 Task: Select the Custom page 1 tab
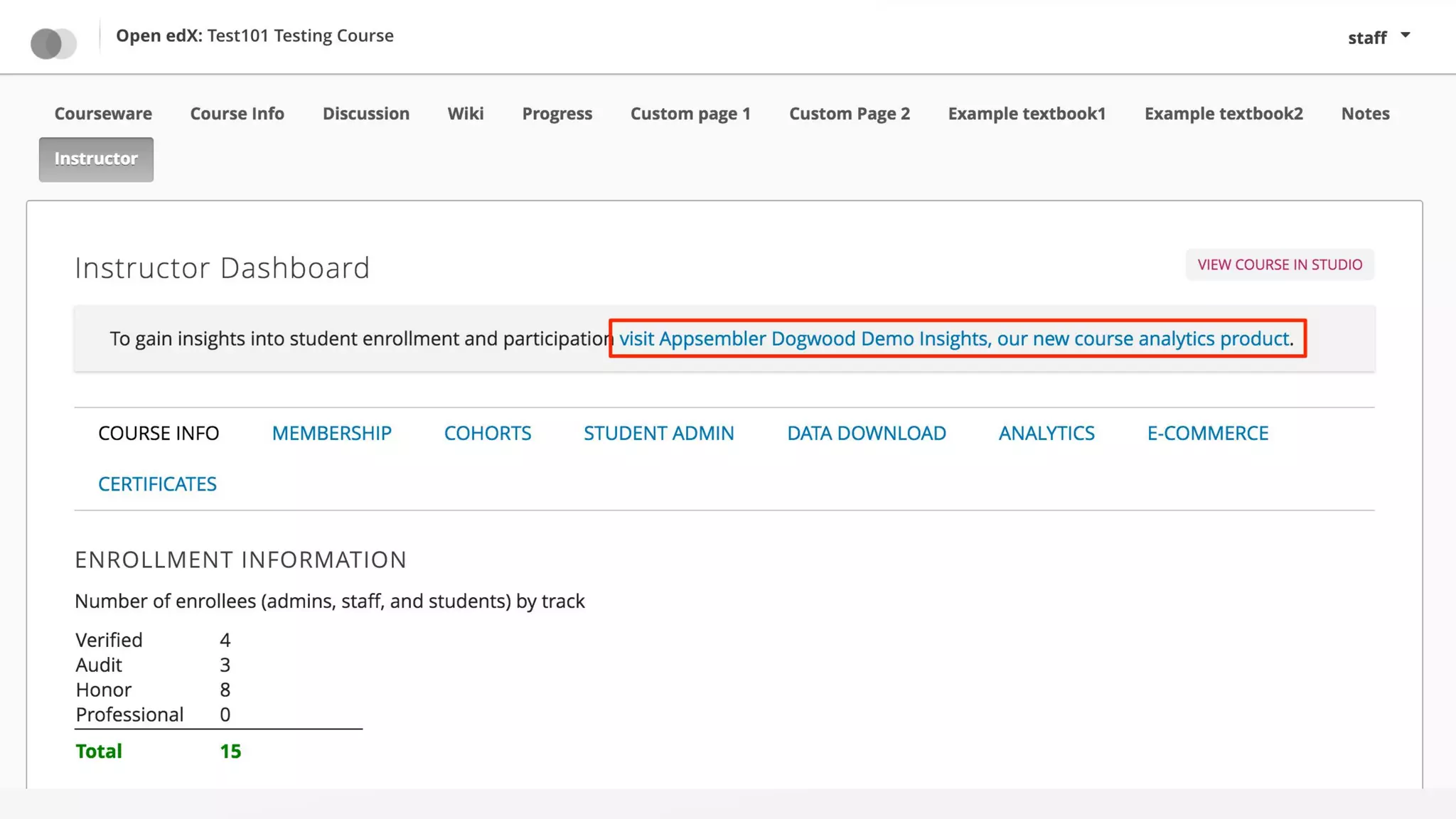690,114
